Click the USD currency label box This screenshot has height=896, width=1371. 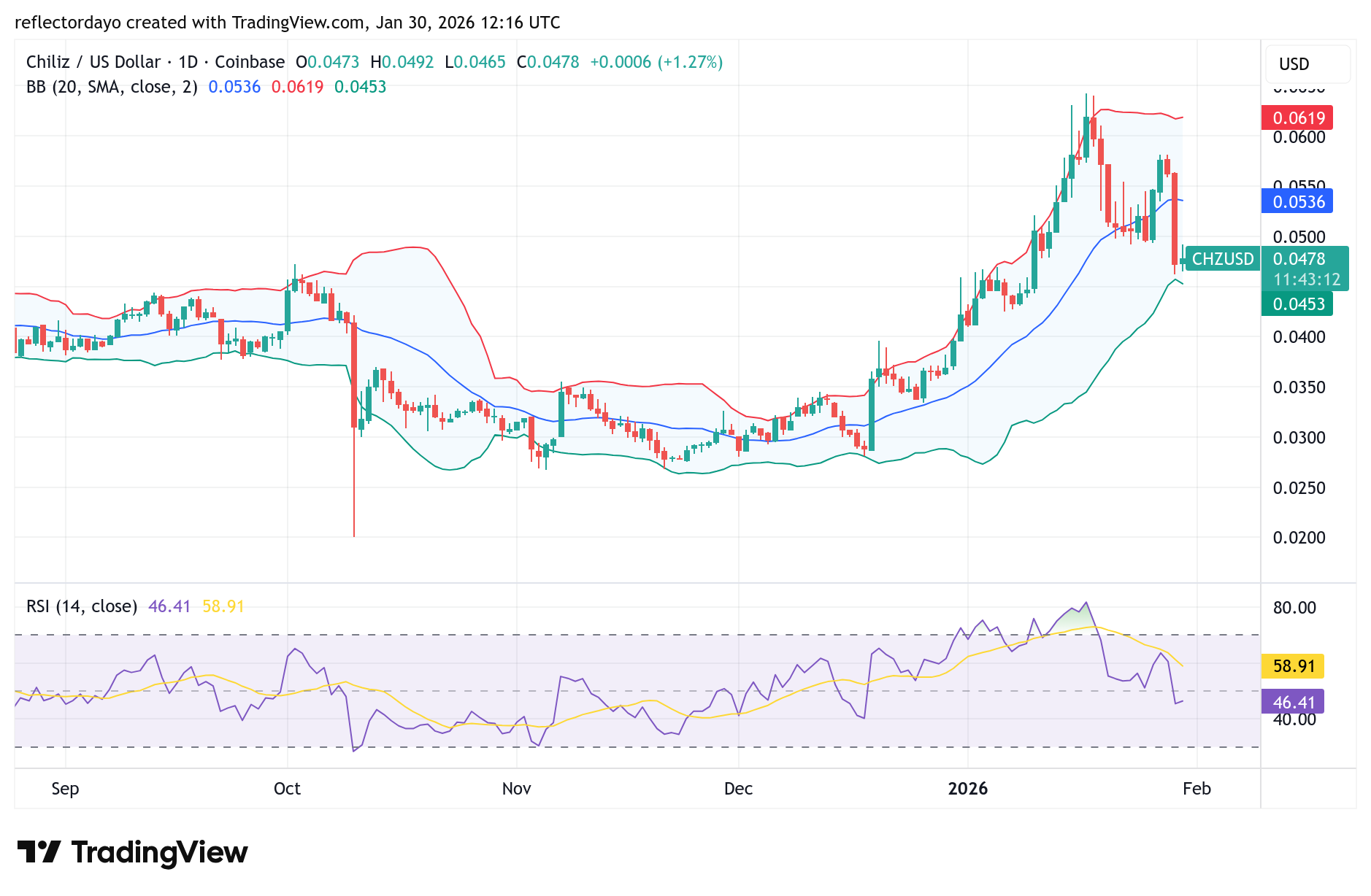pyautogui.click(x=1308, y=64)
